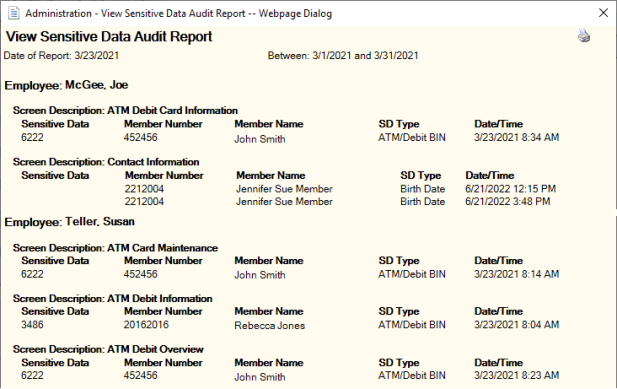Screen dimensions: 617x389
Task: Click Member Name header under Contact Information
Action: [x=271, y=175]
